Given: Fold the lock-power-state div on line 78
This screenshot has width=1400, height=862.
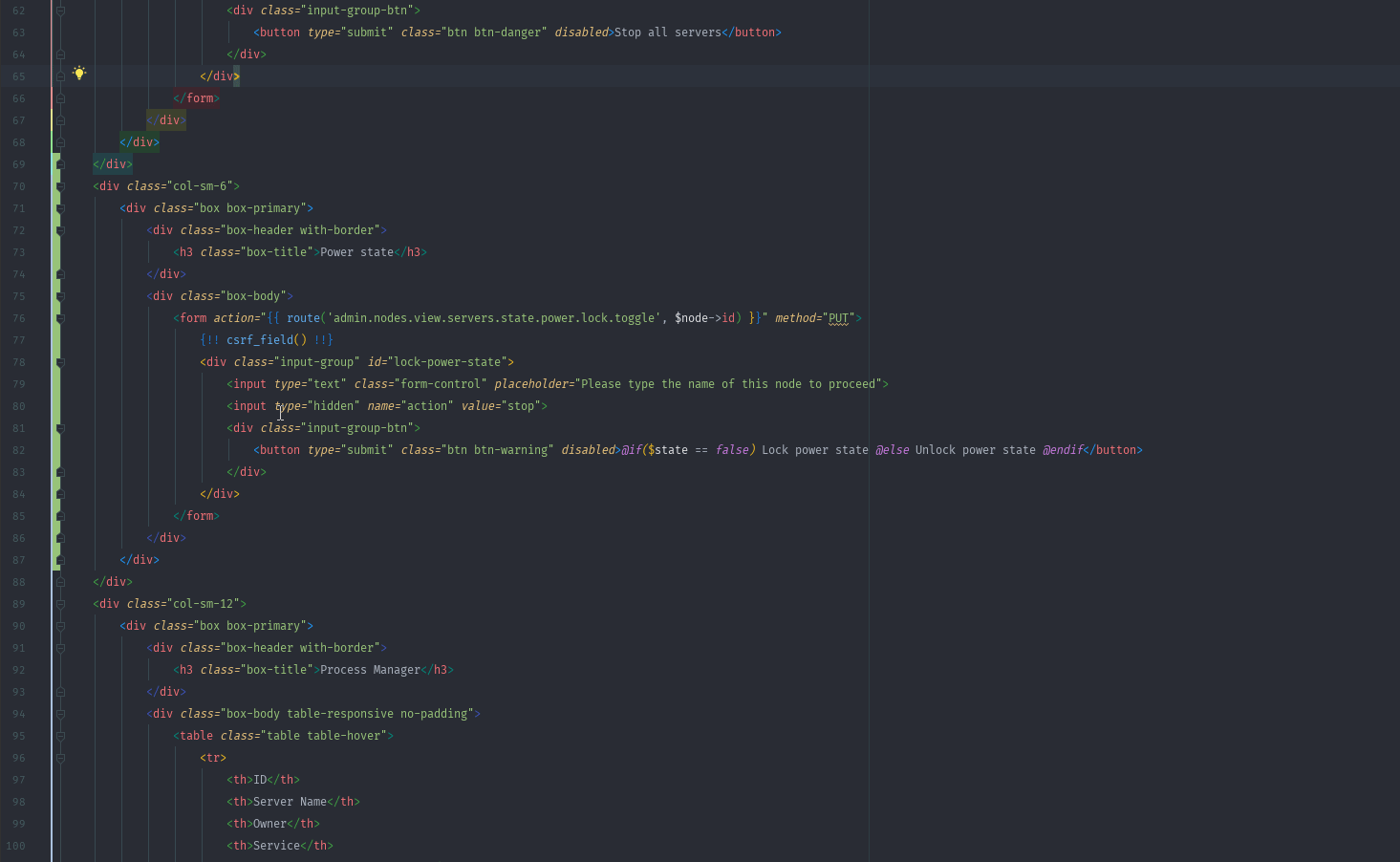Looking at the screenshot, I should click(60, 362).
